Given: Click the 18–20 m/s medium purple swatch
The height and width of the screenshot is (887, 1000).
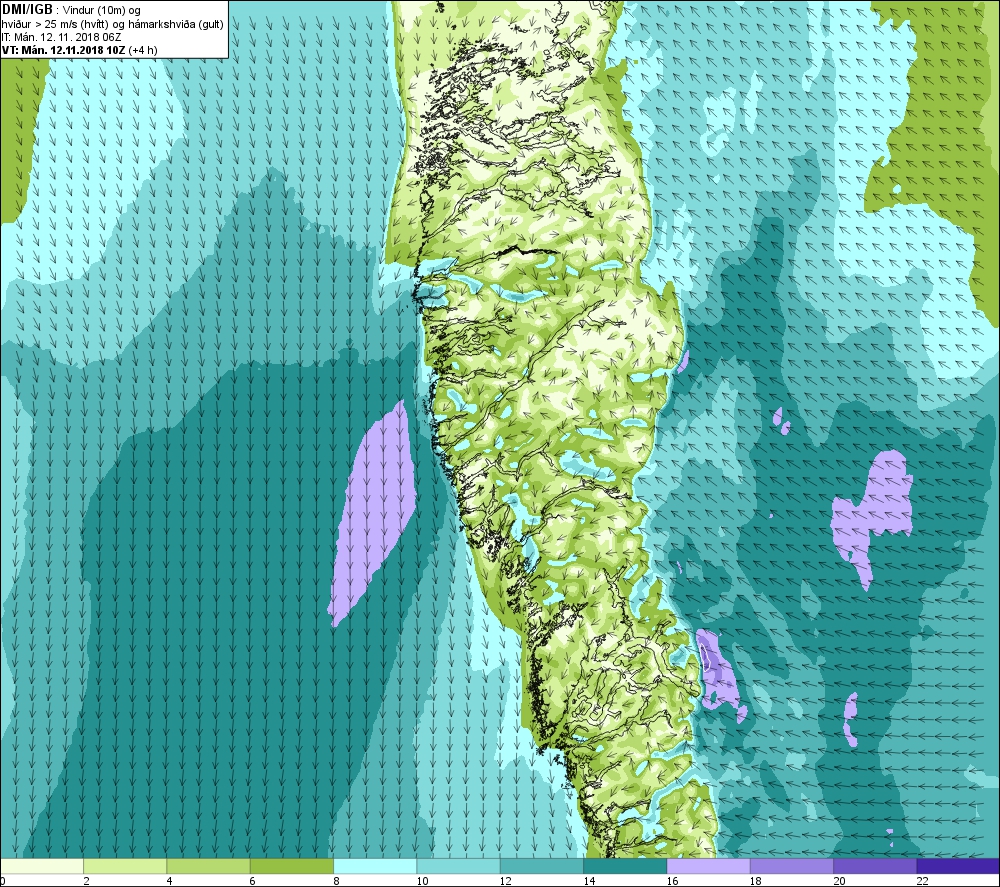Looking at the screenshot, I should (x=791, y=866).
